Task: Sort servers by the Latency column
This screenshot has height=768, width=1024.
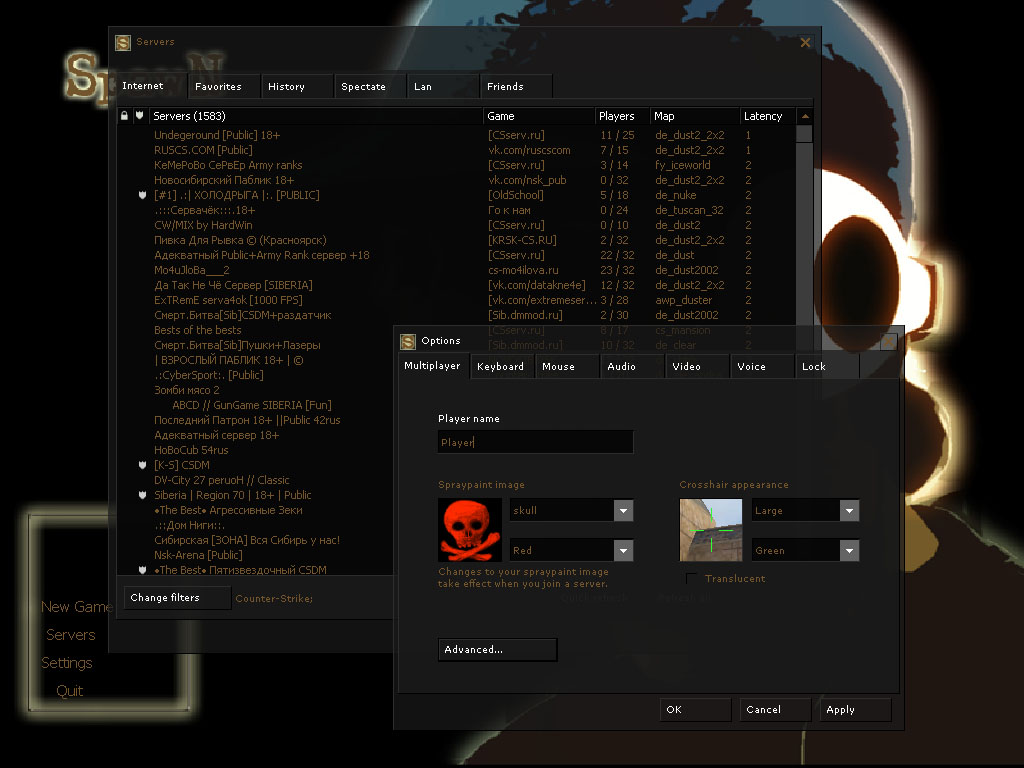Action: 768,116
